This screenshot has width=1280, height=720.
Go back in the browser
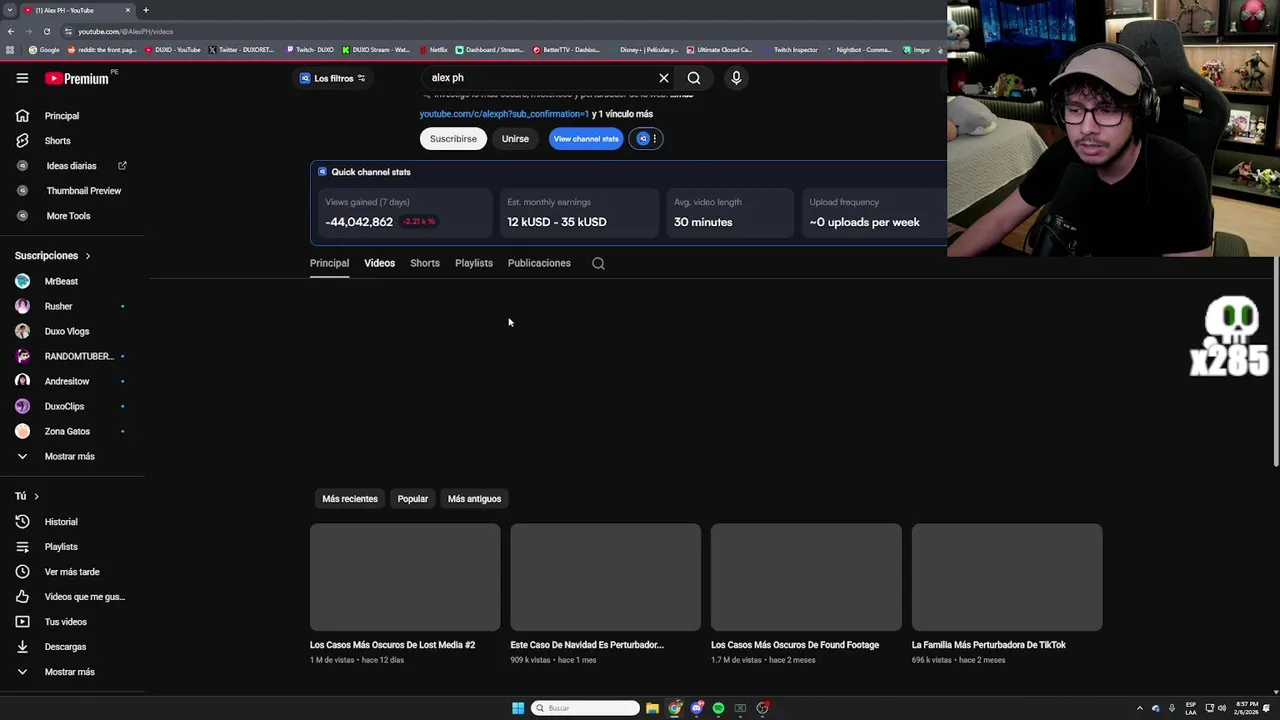(11, 31)
